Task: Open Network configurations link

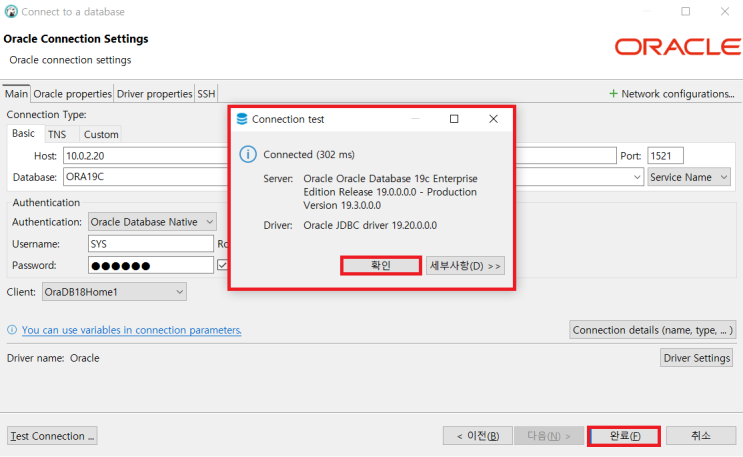Action: [678, 94]
